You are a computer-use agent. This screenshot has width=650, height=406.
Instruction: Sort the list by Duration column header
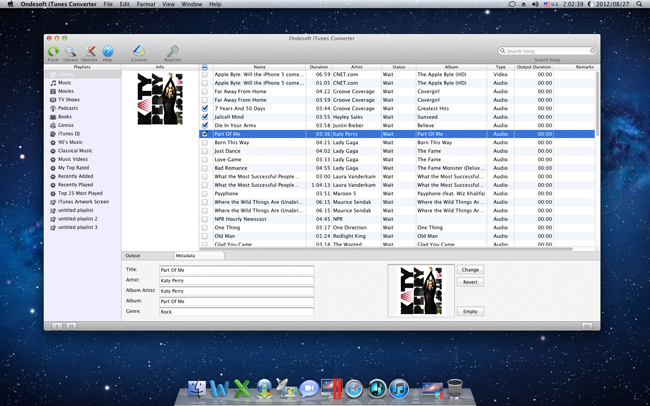tap(318, 67)
